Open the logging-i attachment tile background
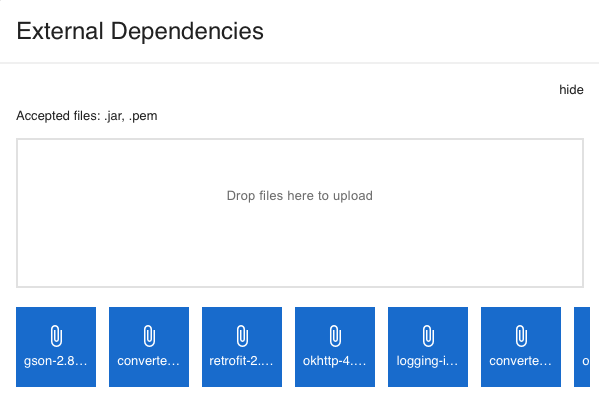 [428, 347]
